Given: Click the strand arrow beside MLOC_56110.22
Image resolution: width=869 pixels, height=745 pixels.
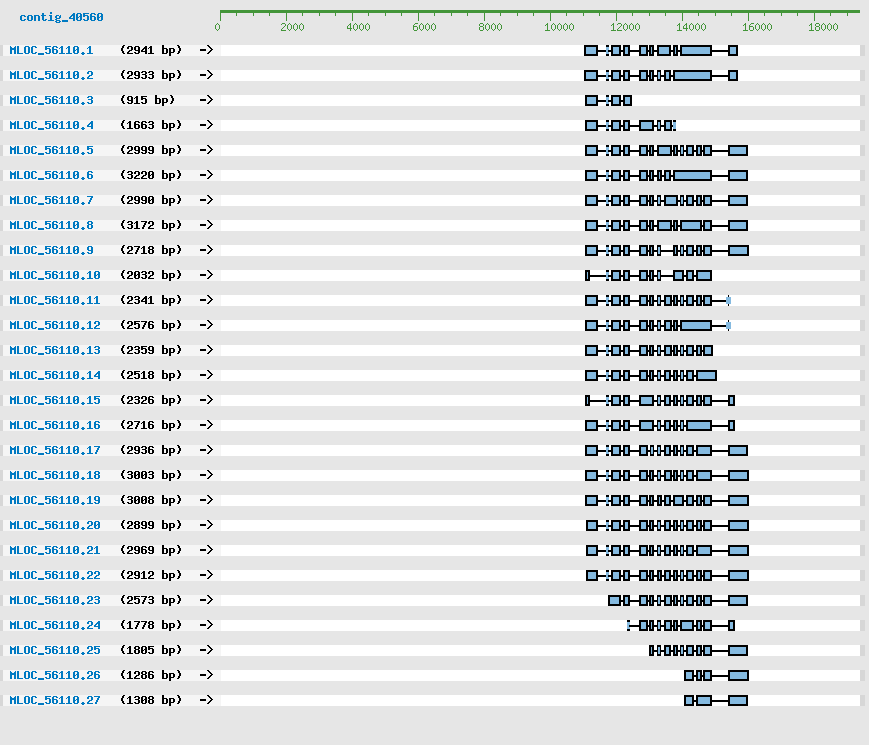Looking at the screenshot, I should point(206,575).
